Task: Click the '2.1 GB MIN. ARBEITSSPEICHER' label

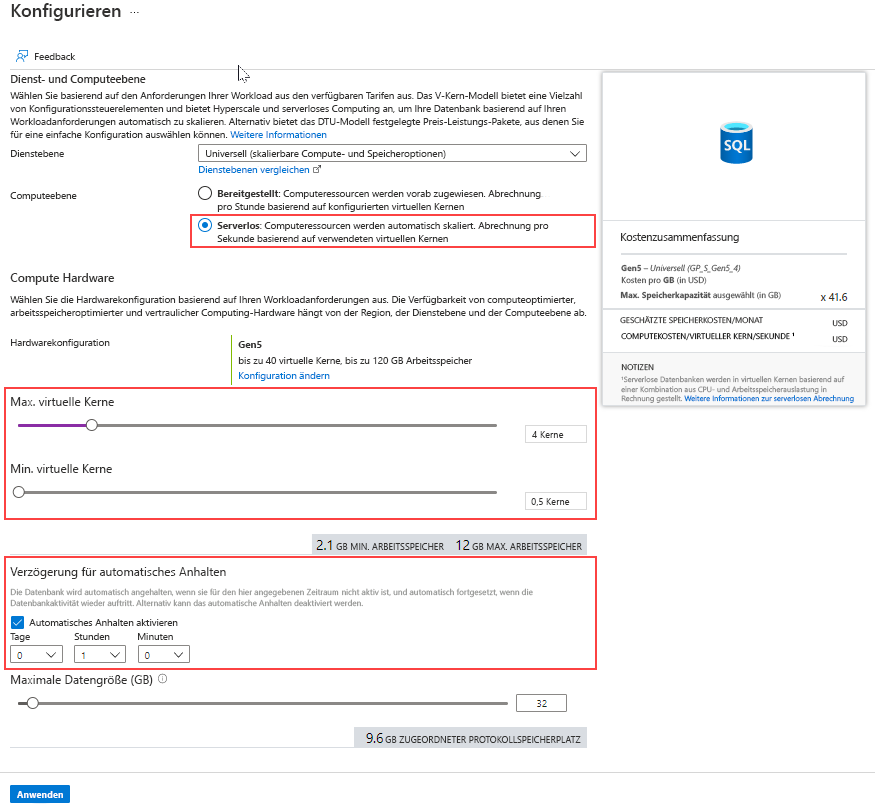Action: 380,545
